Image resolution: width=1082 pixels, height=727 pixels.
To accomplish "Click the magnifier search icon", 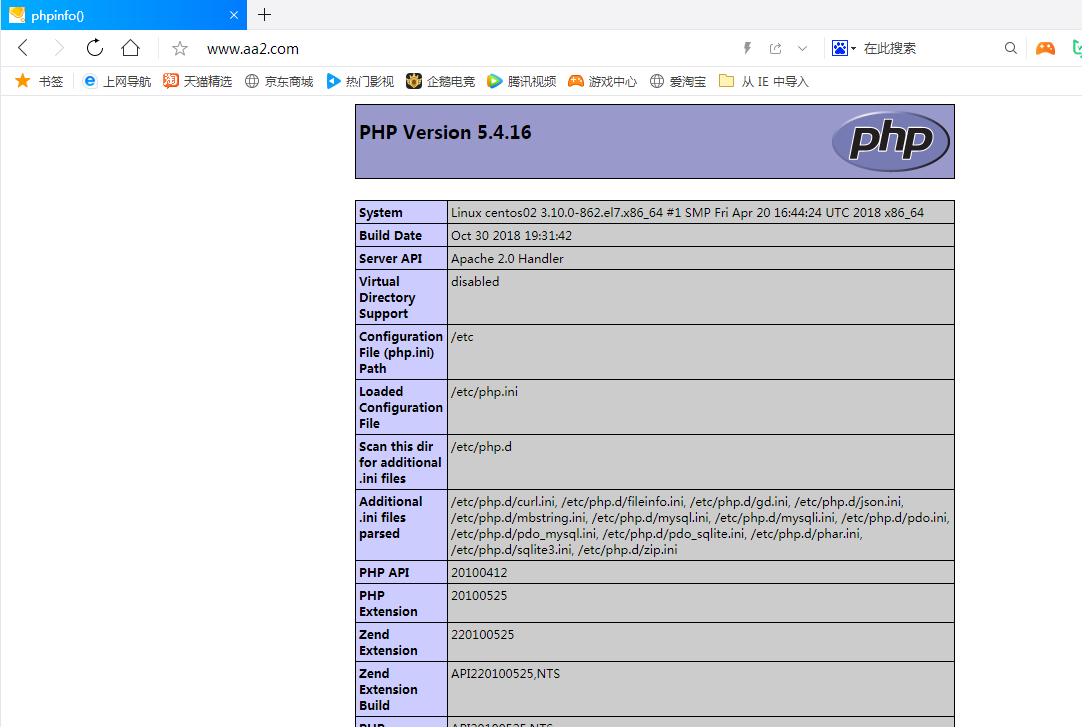I will 1010,48.
